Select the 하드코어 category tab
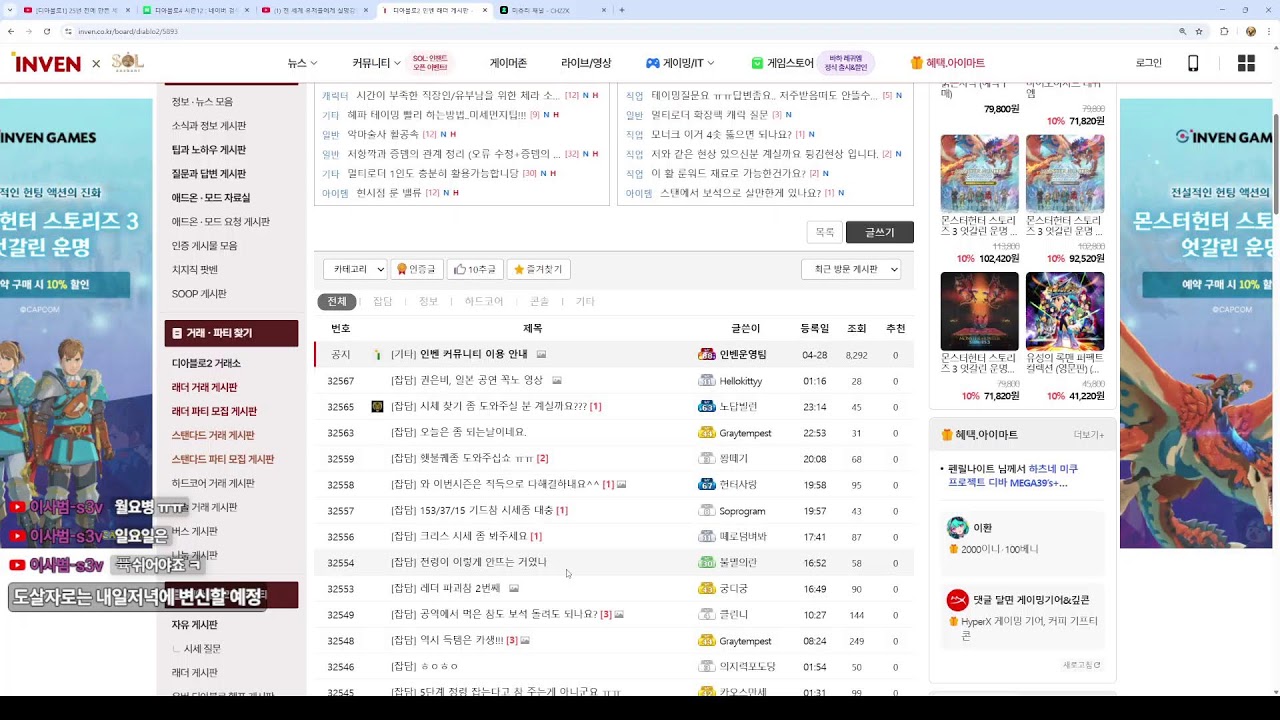This screenshot has height=720, width=1280. [x=484, y=301]
